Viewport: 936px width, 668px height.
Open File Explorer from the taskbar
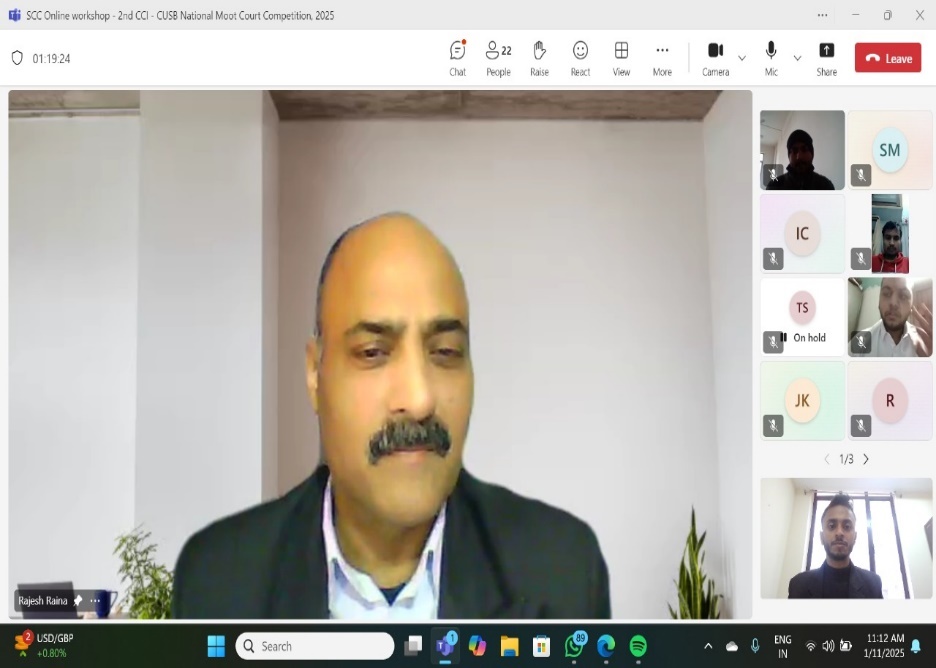(x=509, y=646)
